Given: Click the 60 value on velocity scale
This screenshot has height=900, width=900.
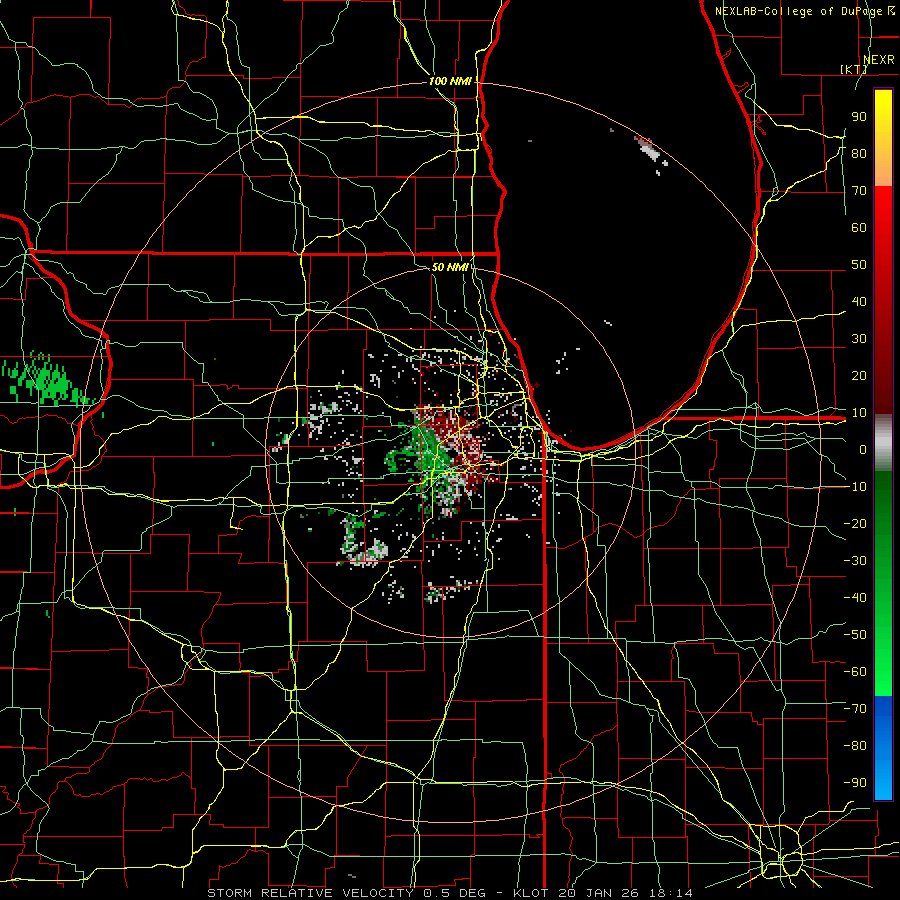Looking at the screenshot, I should point(859,227).
